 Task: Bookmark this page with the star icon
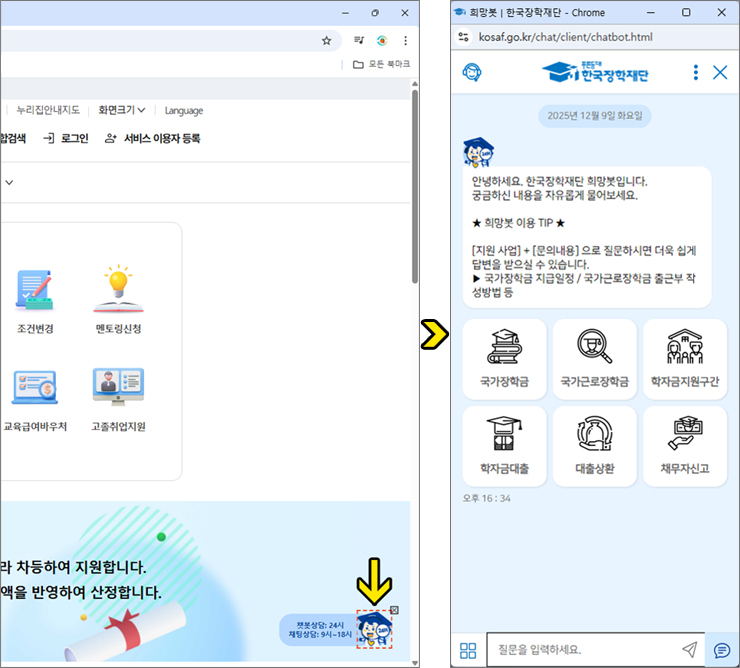coord(326,41)
